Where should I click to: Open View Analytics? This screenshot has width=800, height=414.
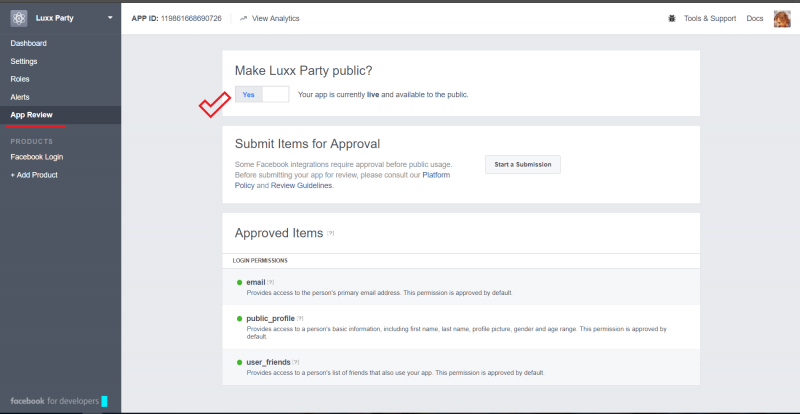276,18
